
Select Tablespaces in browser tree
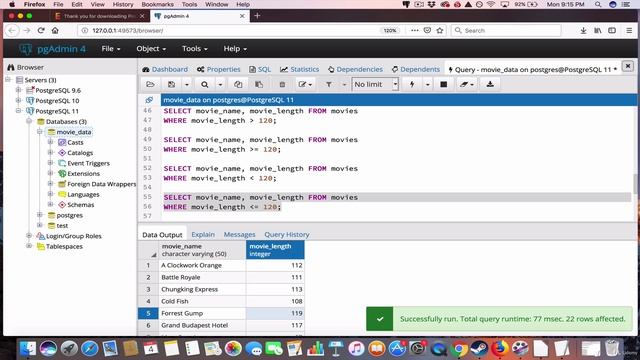pos(64,247)
